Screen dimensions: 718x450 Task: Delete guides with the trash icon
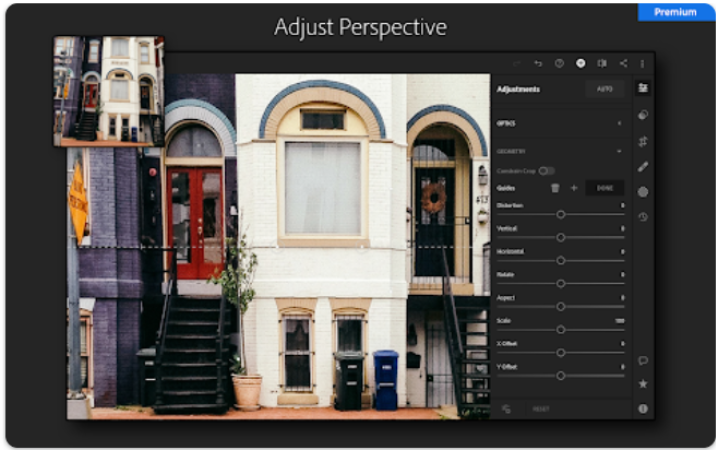click(x=555, y=188)
